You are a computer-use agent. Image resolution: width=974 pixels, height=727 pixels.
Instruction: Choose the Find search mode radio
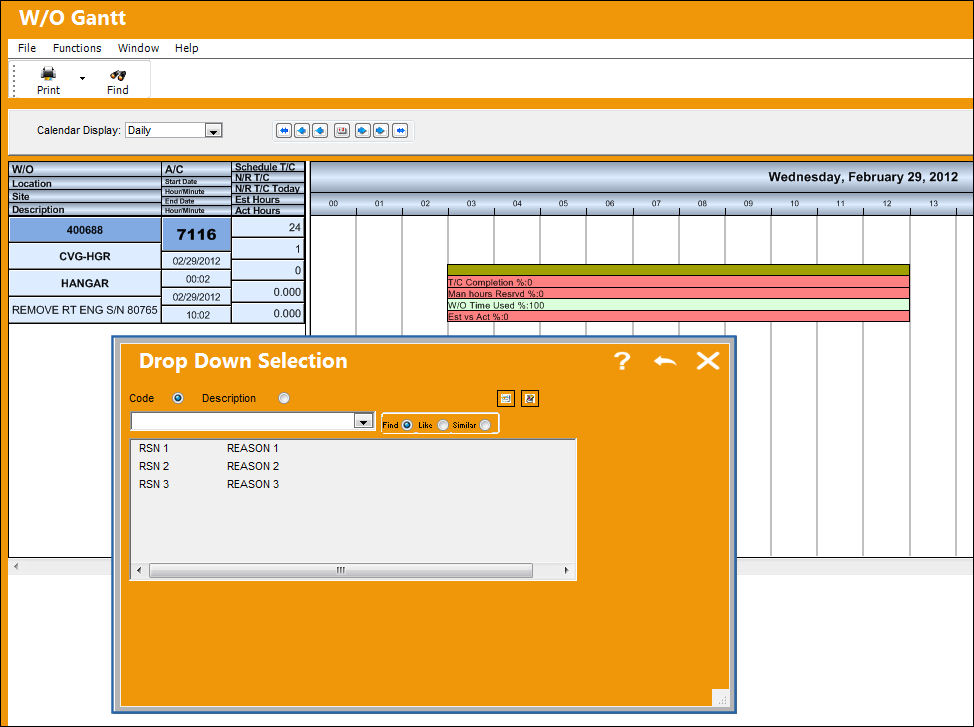point(407,425)
